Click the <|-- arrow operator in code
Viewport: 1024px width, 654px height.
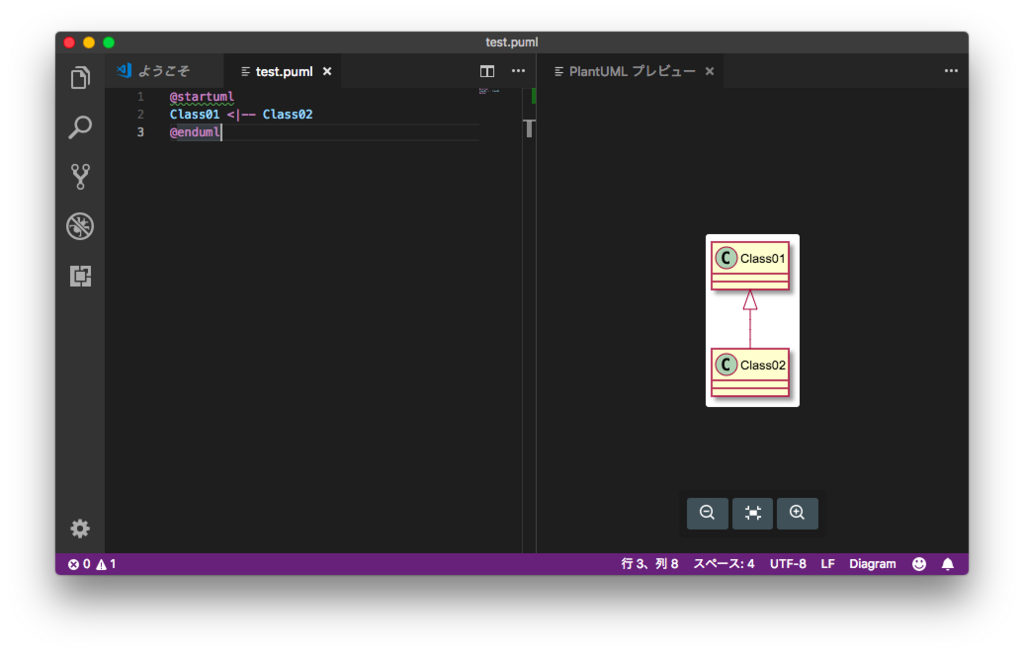pos(241,114)
